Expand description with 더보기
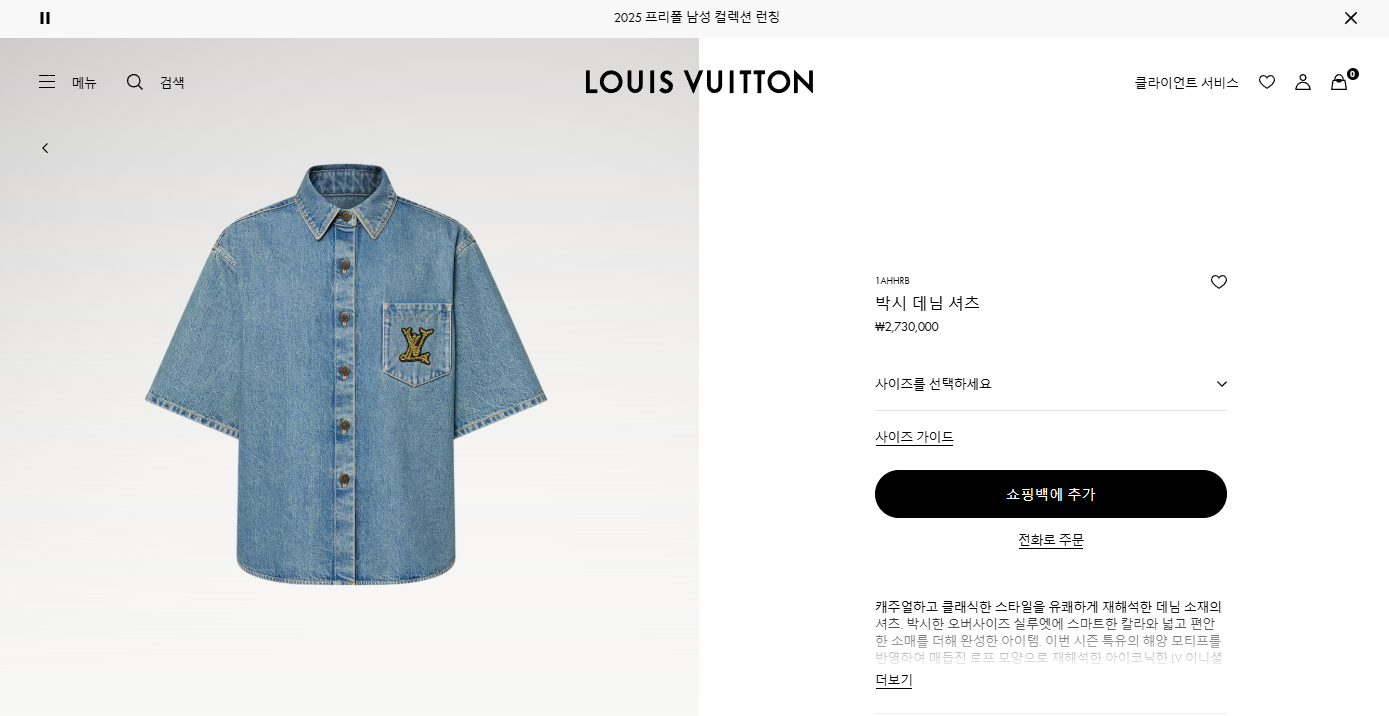Screen dimensions: 1389x716 (894, 680)
